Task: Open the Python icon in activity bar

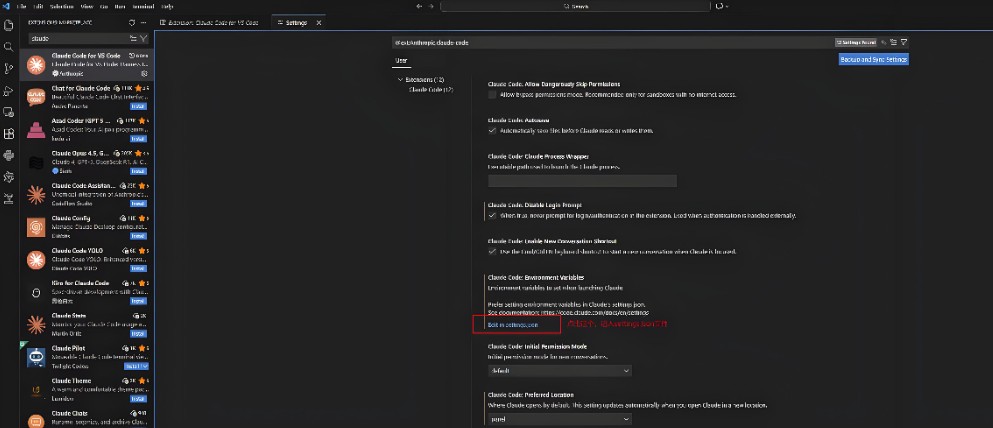Action: point(8,155)
